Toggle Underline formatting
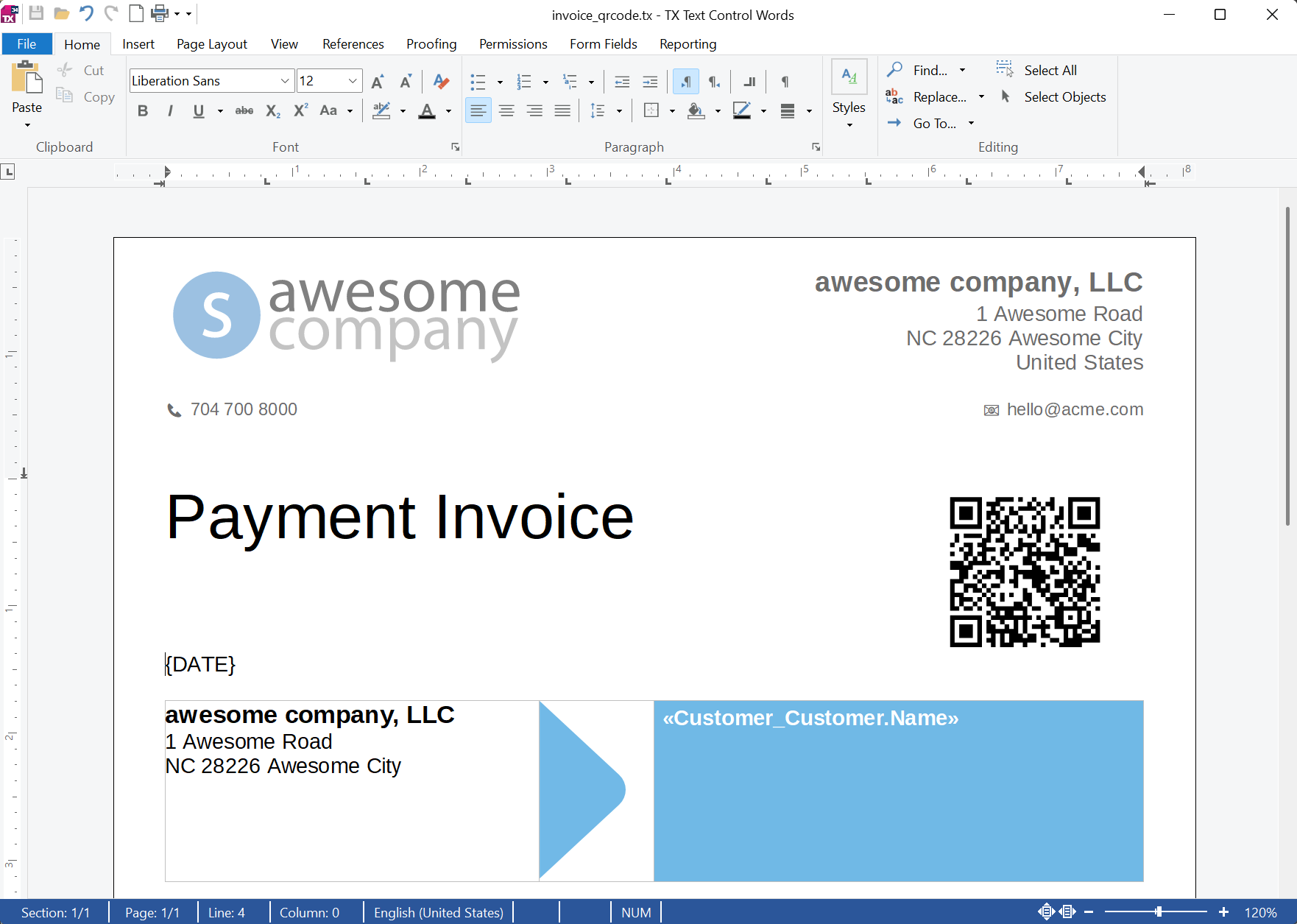This screenshot has height=924, width=1297. tap(198, 110)
